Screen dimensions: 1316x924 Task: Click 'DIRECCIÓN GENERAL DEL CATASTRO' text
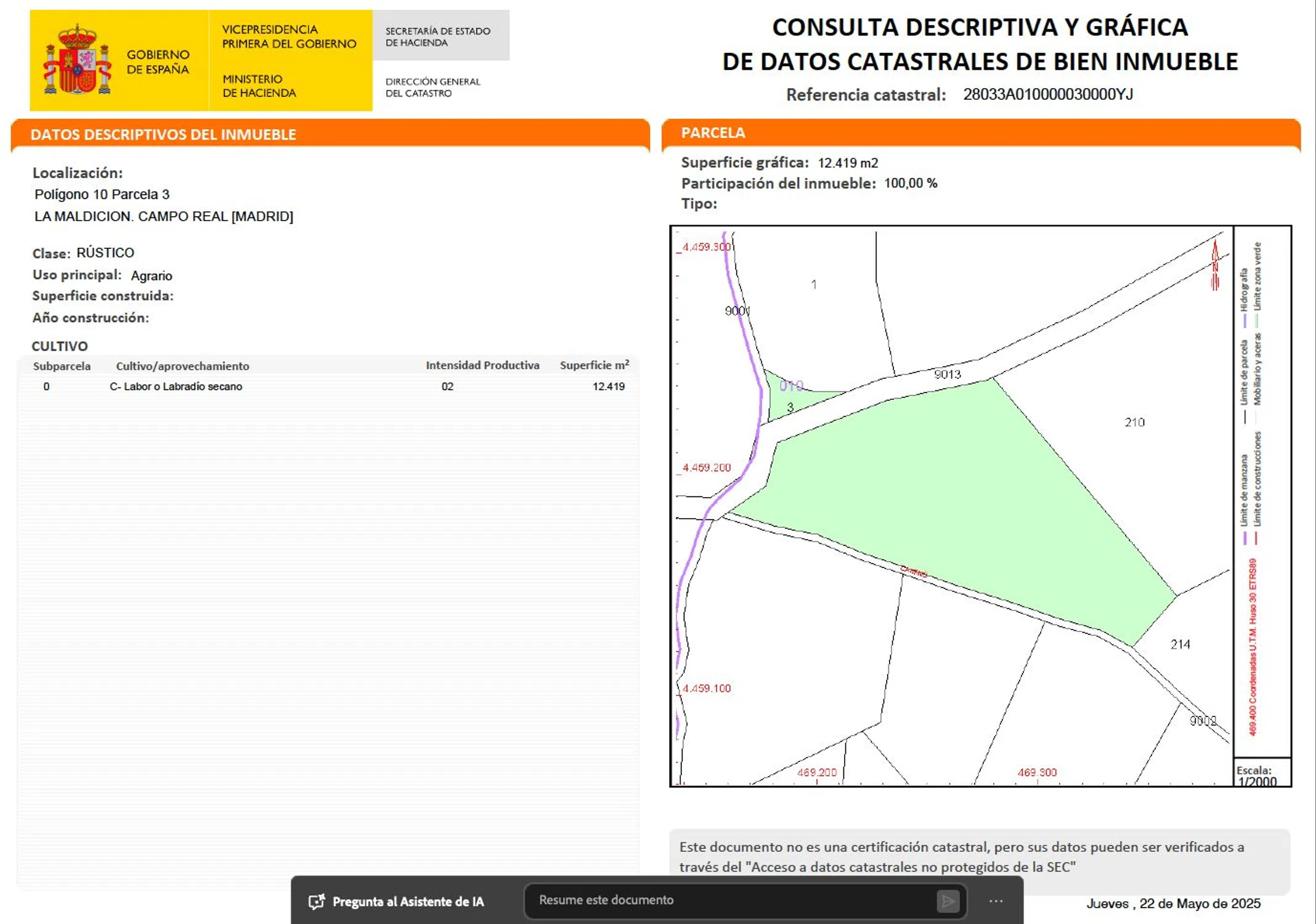(433, 87)
